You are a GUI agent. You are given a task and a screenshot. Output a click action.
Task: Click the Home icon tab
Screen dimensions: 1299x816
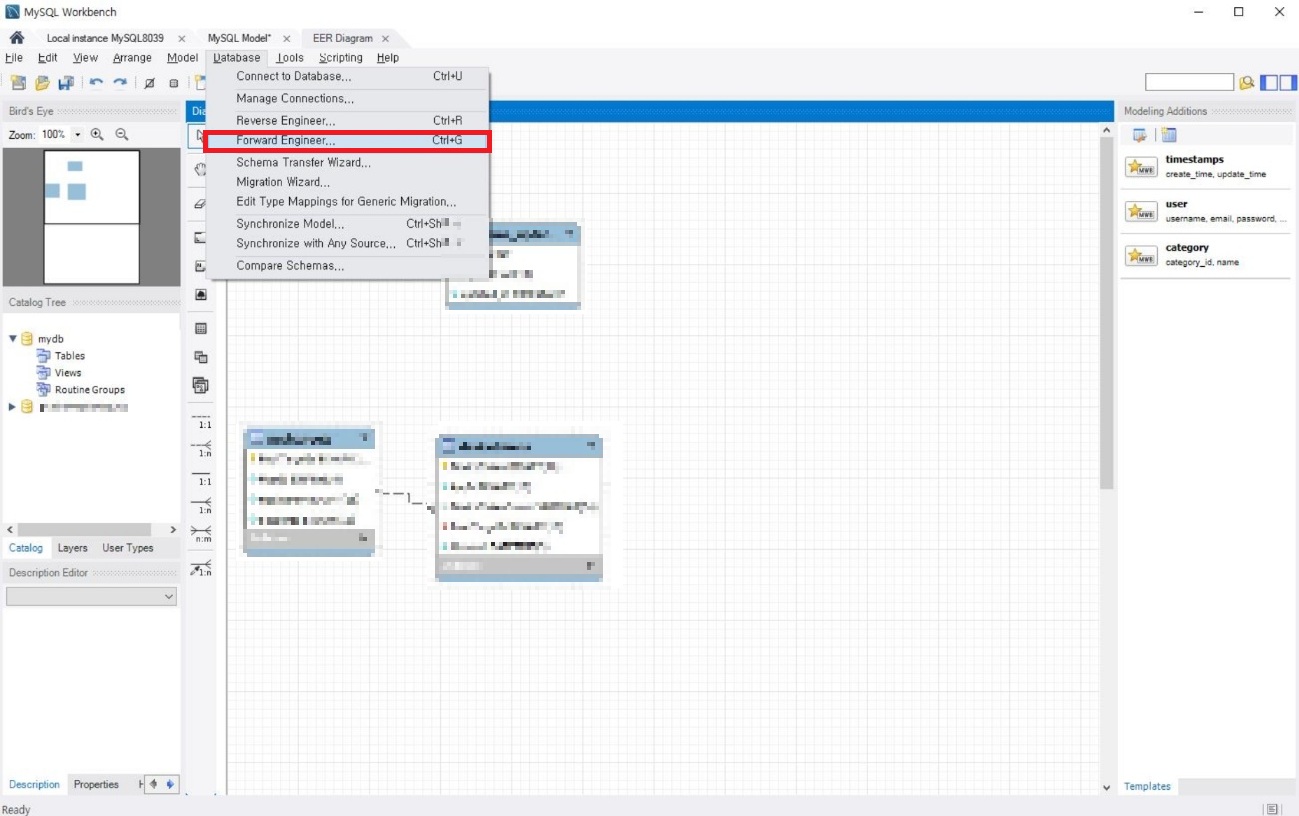pos(17,38)
